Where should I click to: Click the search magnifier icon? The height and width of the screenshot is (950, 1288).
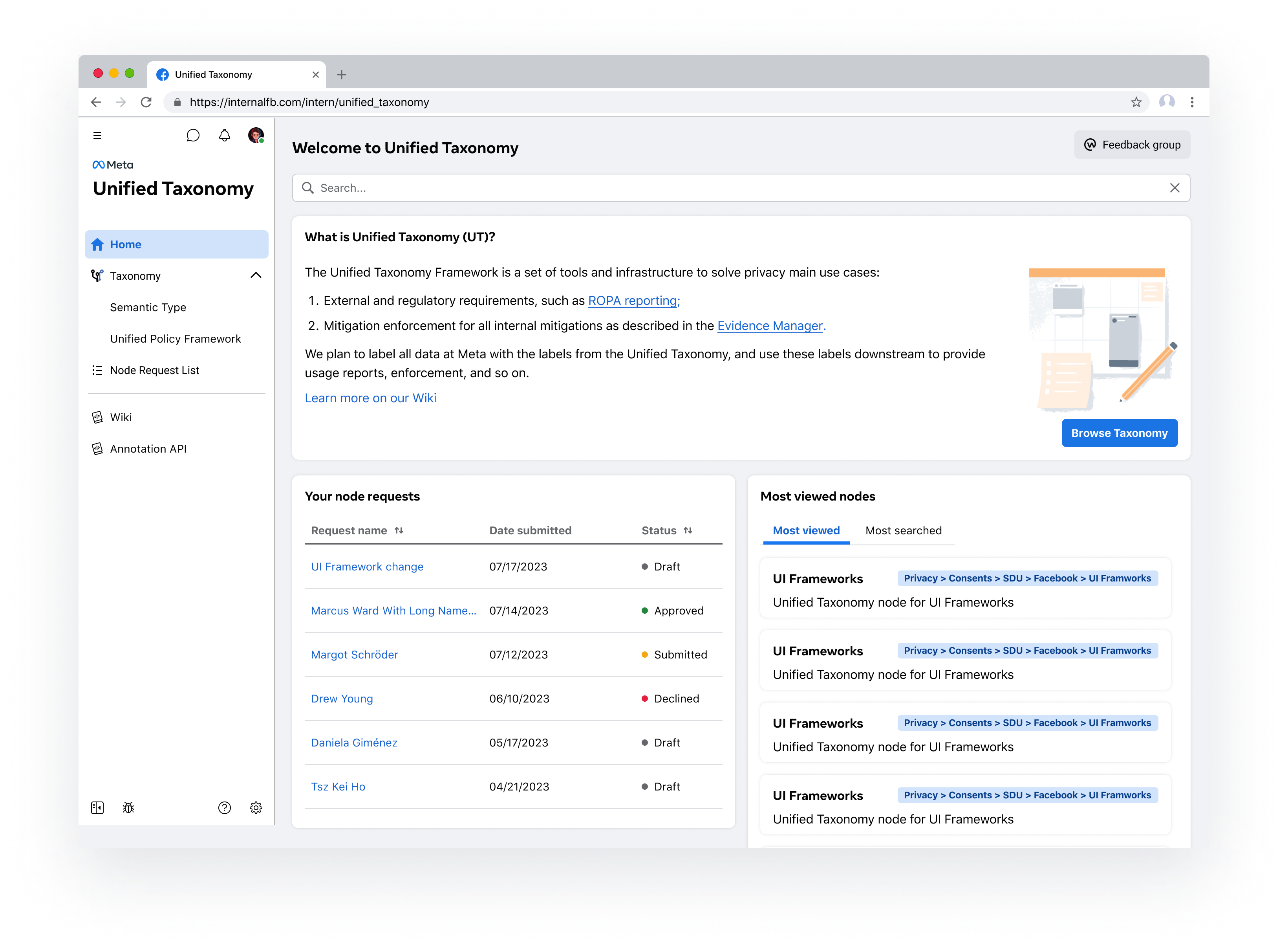(308, 188)
